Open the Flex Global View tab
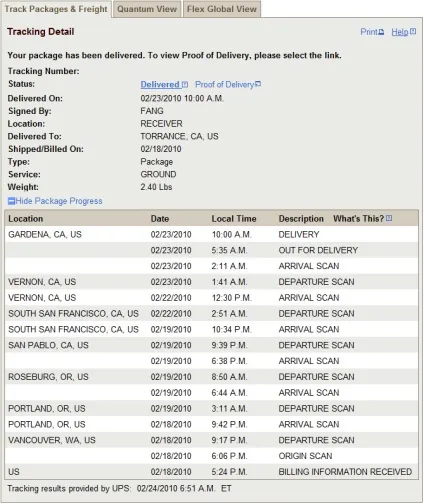Image resolution: width=424 pixels, height=504 pixels. [x=222, y=9]
